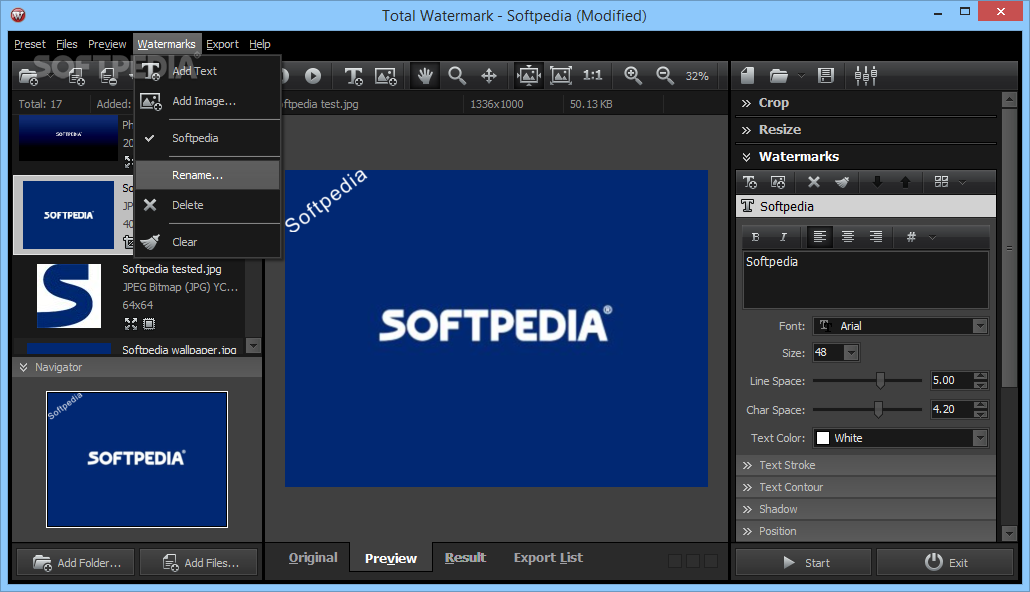This screenshot has width=1030, height=592.
Task: Select the magnifier Zoom tool
Action: (x=457, y=76)
